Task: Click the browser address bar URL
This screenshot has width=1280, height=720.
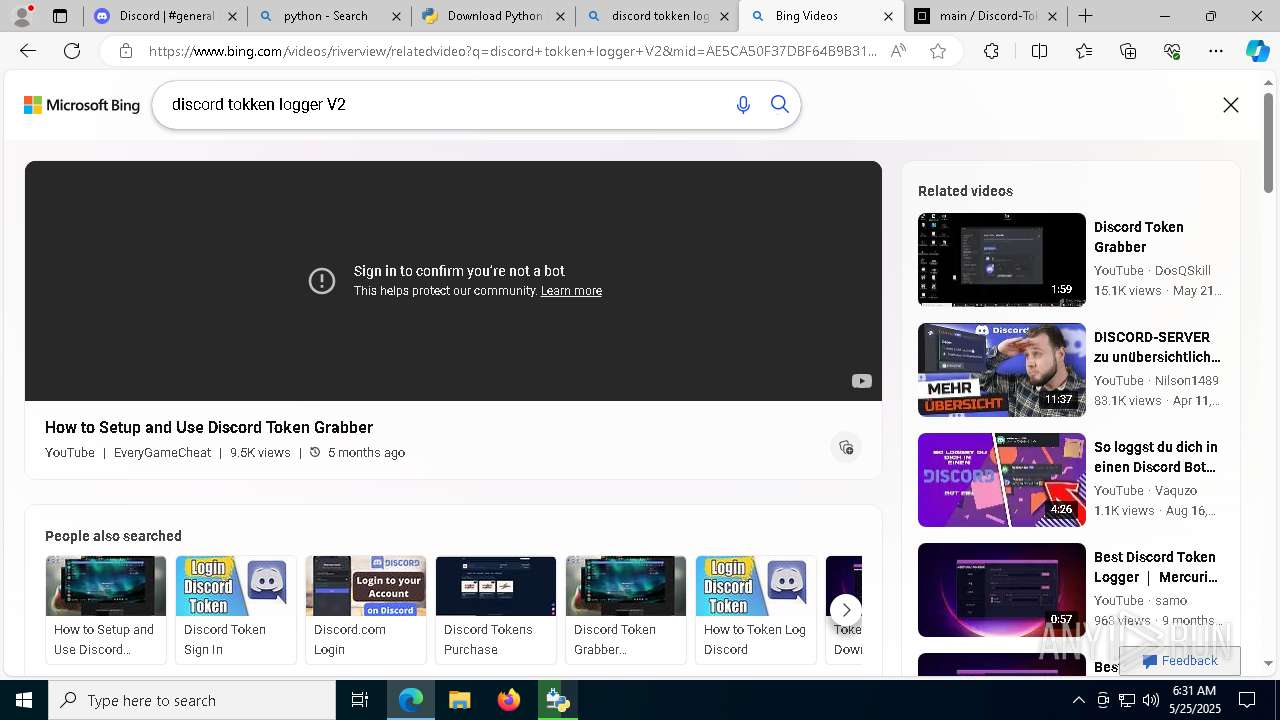Action: click(512, 51)
